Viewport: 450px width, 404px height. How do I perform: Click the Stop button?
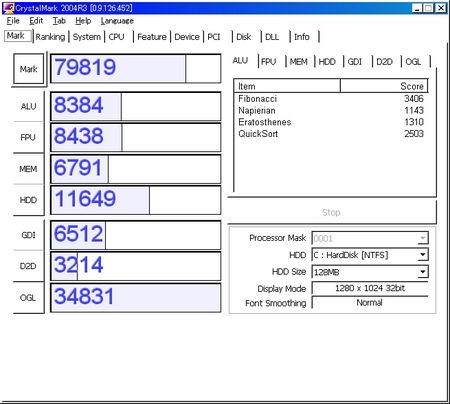pos(332,212)
